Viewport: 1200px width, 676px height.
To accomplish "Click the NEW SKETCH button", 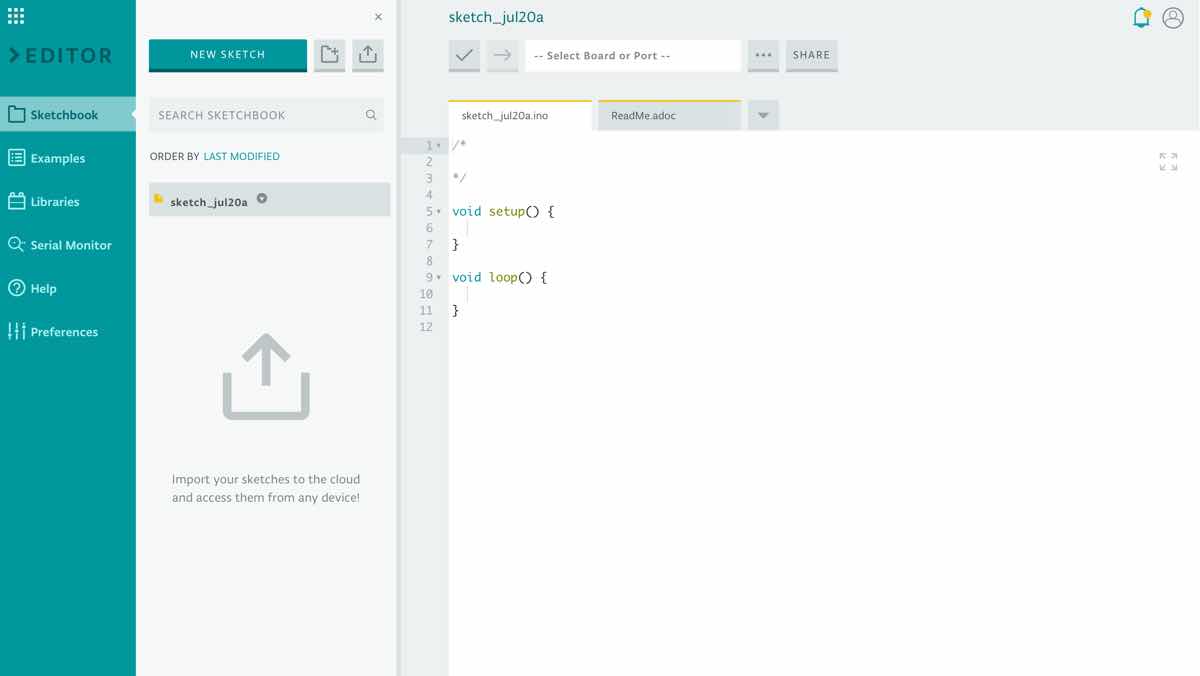I will pos(228,55).
